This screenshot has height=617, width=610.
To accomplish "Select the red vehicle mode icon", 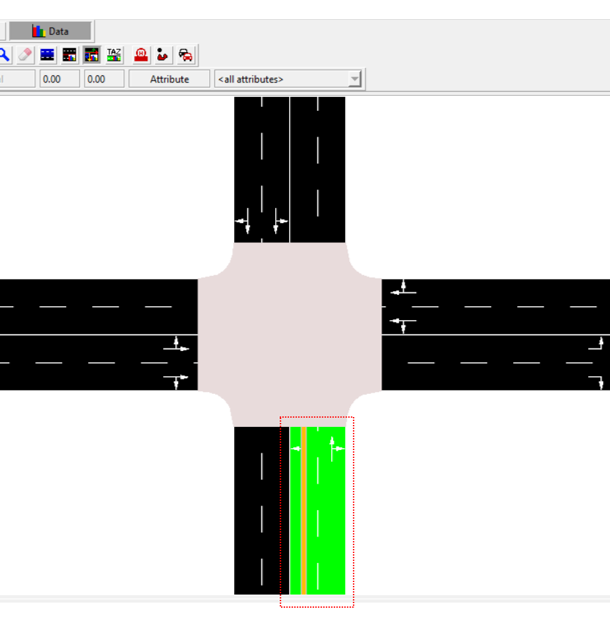I will [x=186, y=55].
